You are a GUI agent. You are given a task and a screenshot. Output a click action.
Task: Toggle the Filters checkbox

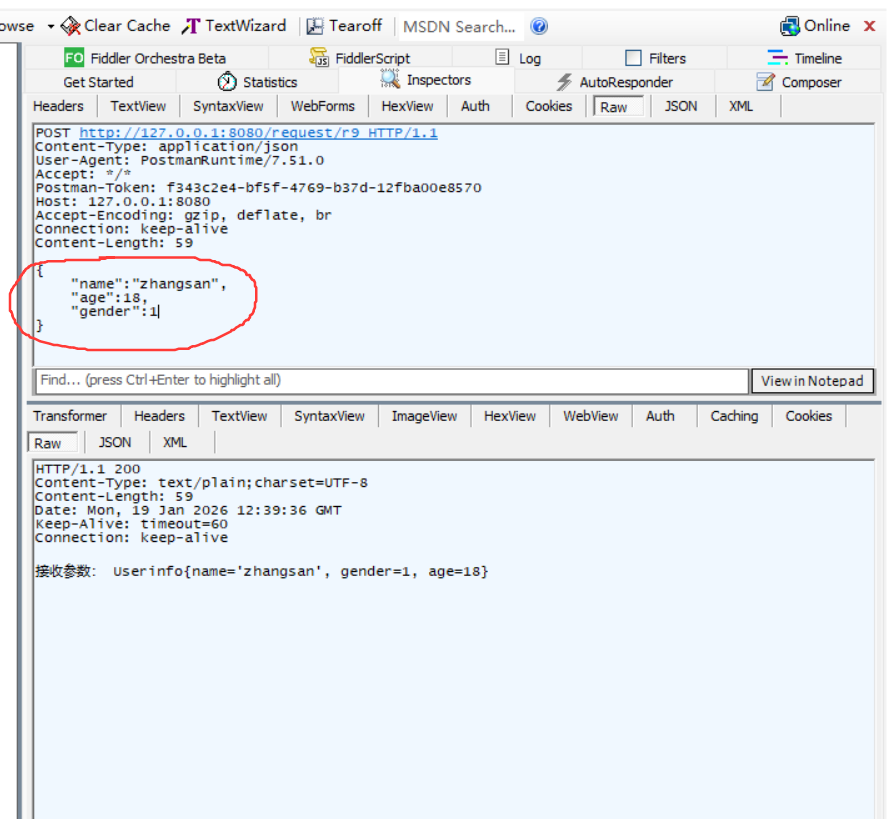click(633, 58)
